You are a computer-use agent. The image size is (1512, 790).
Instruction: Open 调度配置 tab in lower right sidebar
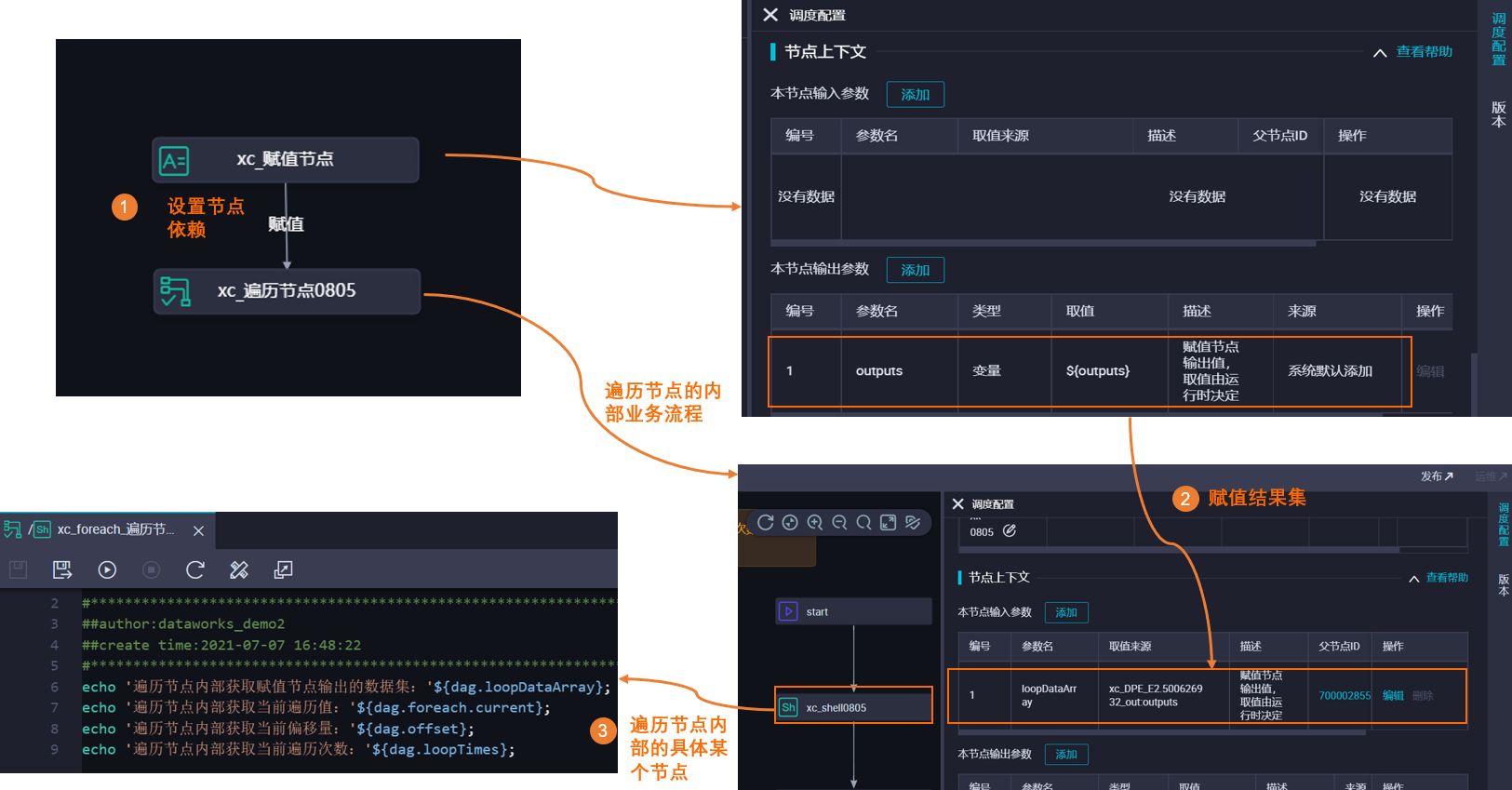point(1504,525)
